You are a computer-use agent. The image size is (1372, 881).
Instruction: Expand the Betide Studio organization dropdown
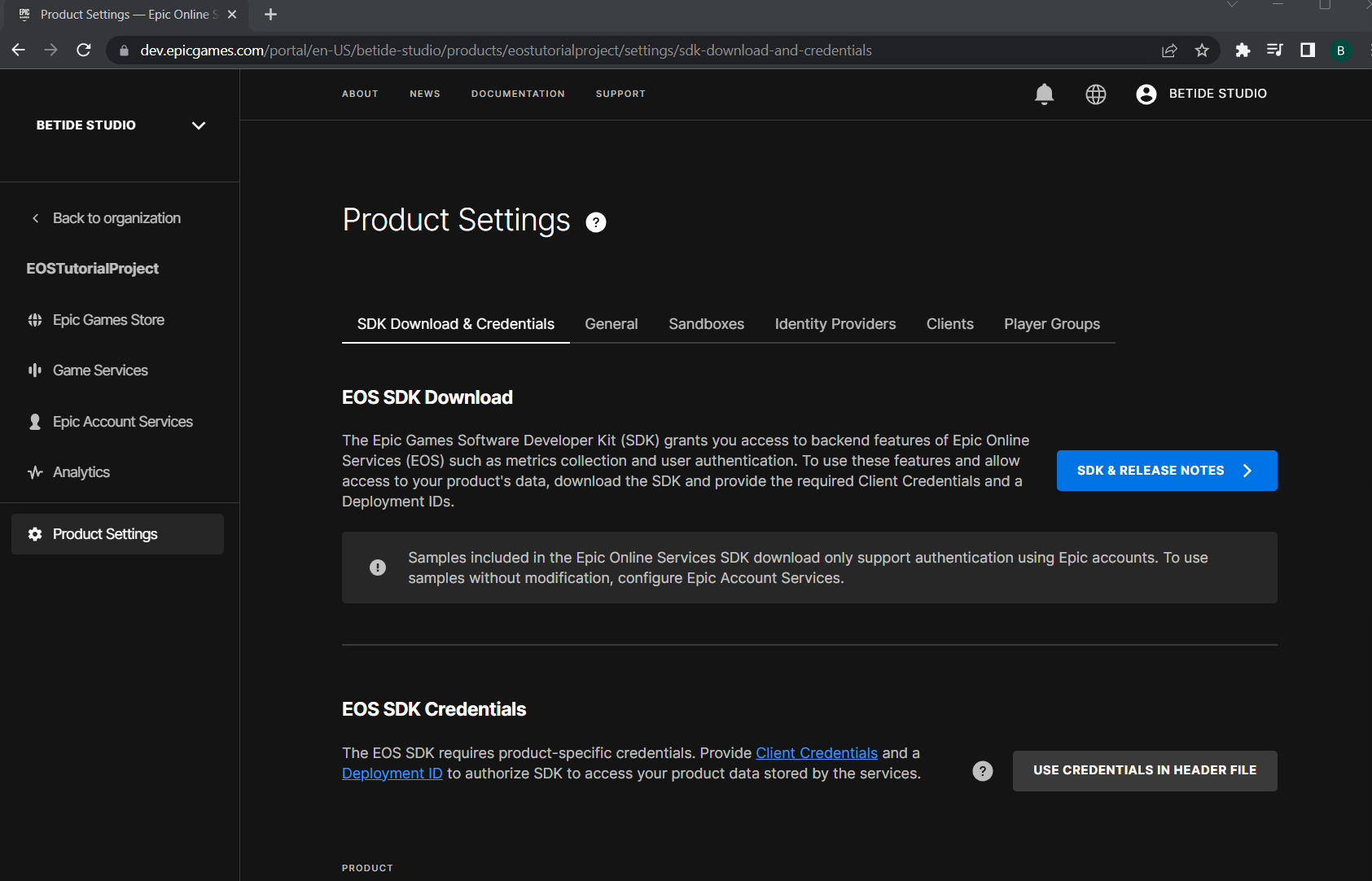pos(198,125)
